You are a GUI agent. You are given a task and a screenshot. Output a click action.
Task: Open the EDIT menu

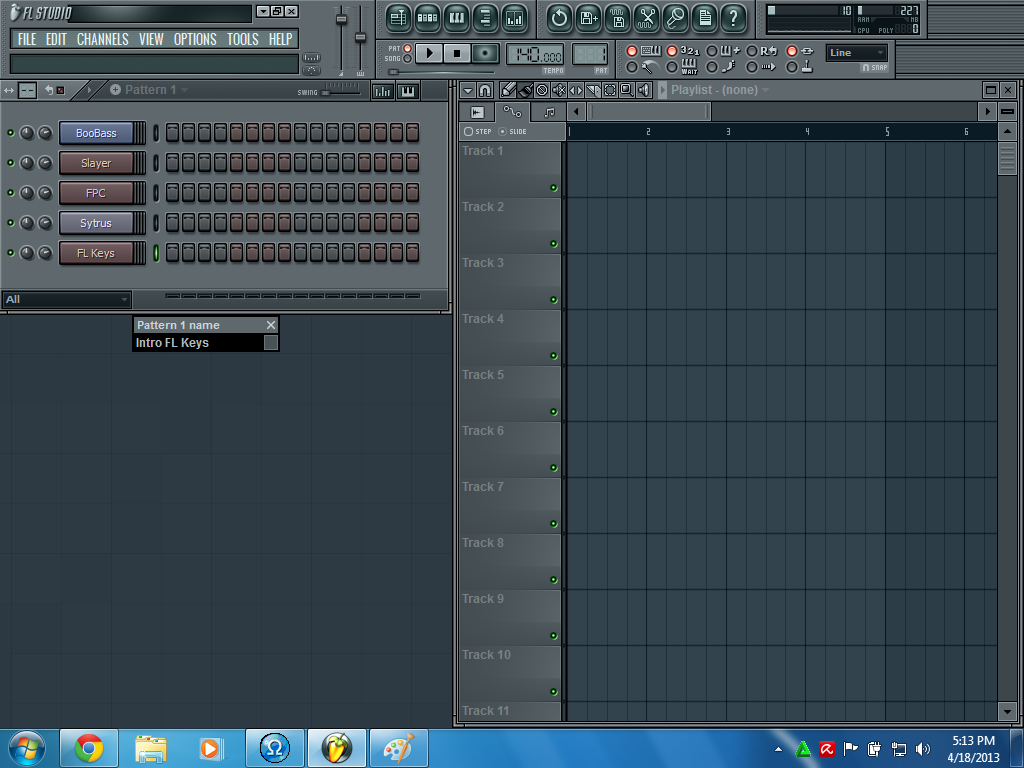pos(56,39)
